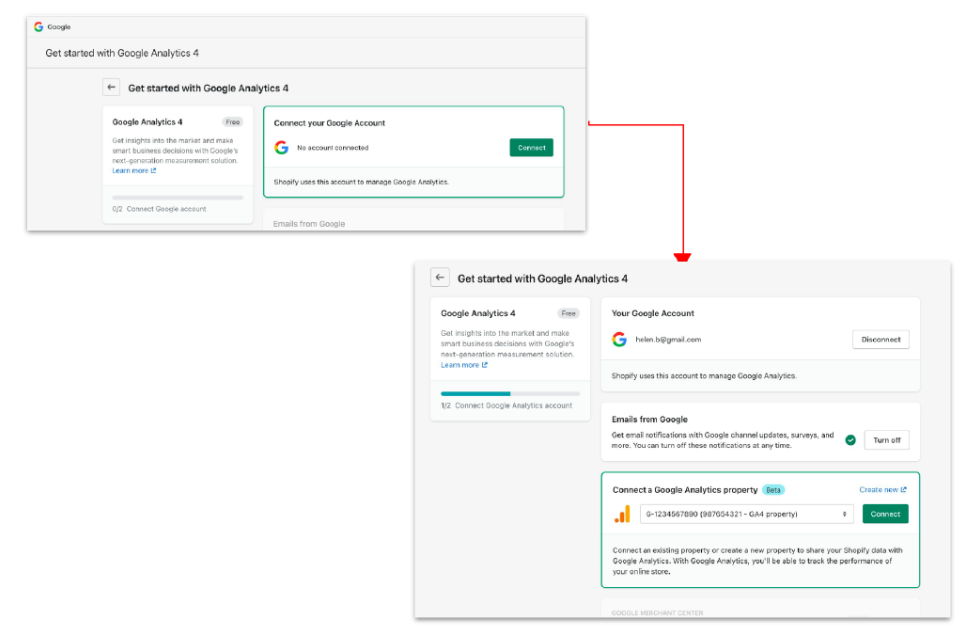Go back using arrow in lower window
The width and height of the screenshot is (970, 635).
pos(440,277)
